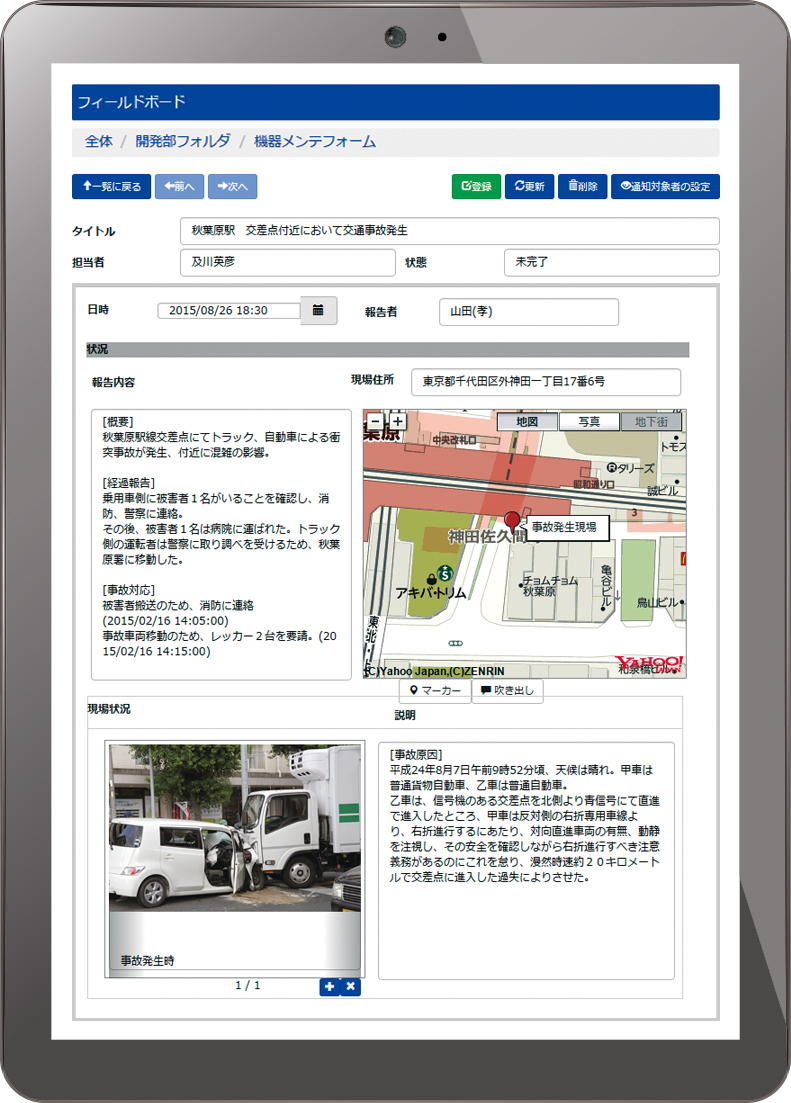791x1103 pixels.
Task: Edit the 担当者 field 及川英彦
Action: (288, 262)
